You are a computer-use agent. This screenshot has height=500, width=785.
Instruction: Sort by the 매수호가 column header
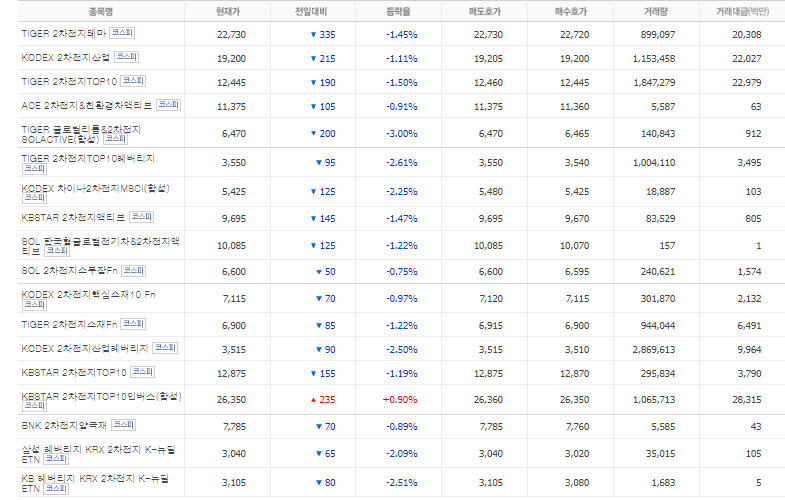tap(571, 11)
